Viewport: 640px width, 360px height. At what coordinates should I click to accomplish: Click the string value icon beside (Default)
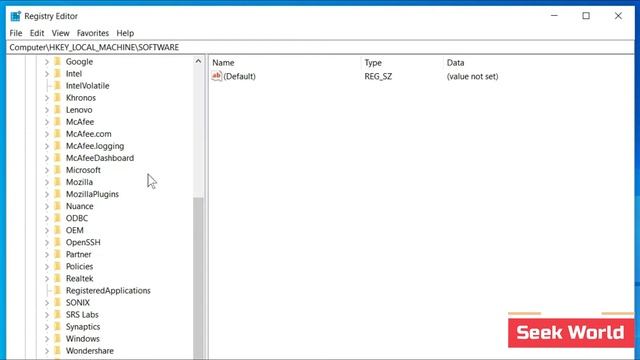217,76
